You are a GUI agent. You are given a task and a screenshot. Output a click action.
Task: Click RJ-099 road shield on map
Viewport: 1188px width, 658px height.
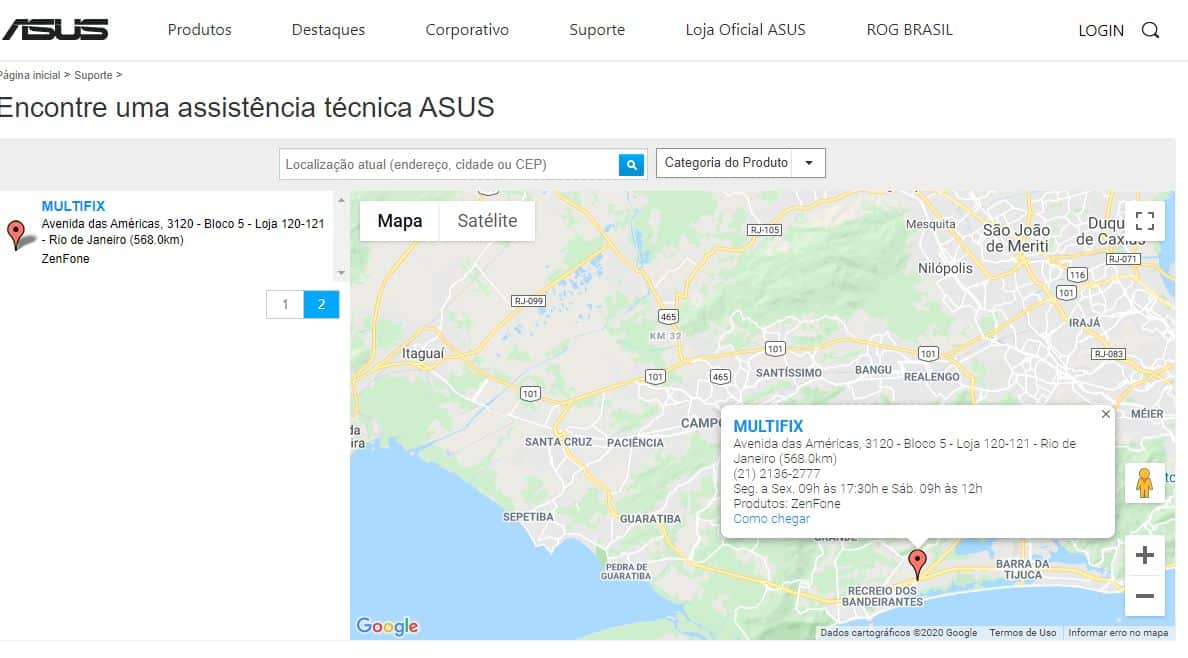click(529, 301)
